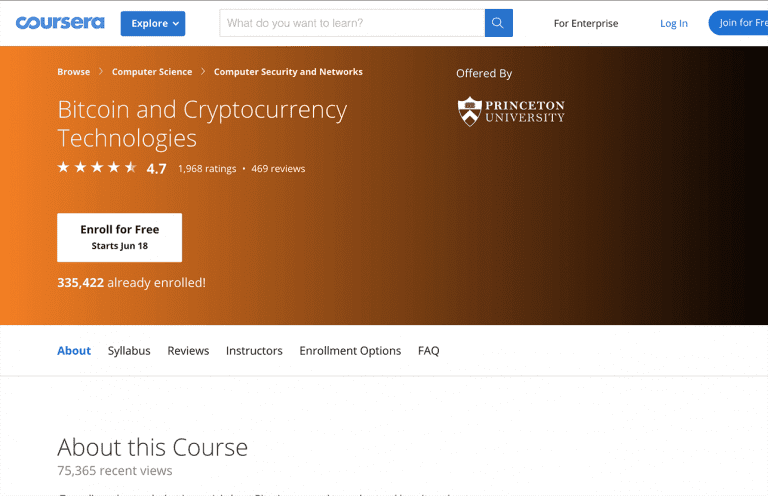This screenshot has height=496, width=768.
Task: Click the 'Bitcoin and Cryptocurrency Technologies' title
Action: click(202, 123)
